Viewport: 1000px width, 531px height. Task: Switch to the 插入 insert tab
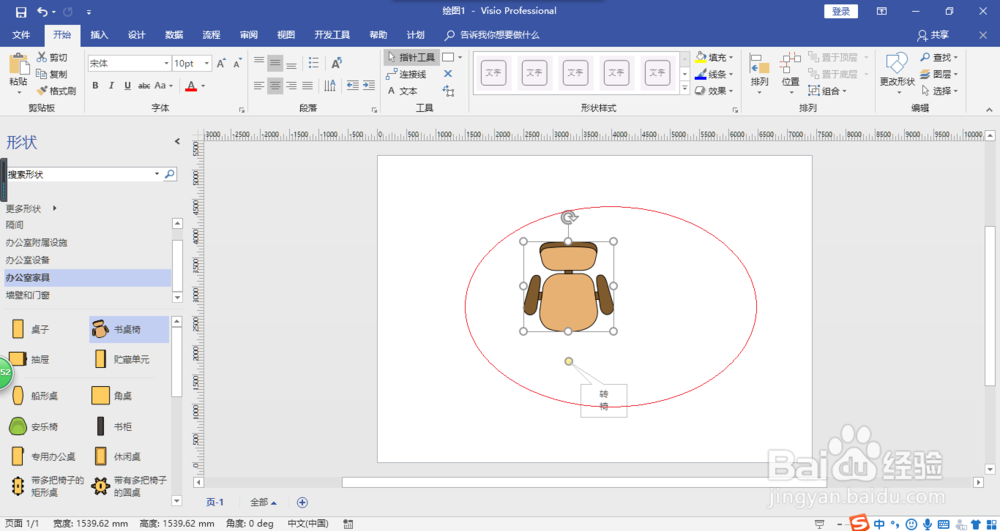point(99,35)
